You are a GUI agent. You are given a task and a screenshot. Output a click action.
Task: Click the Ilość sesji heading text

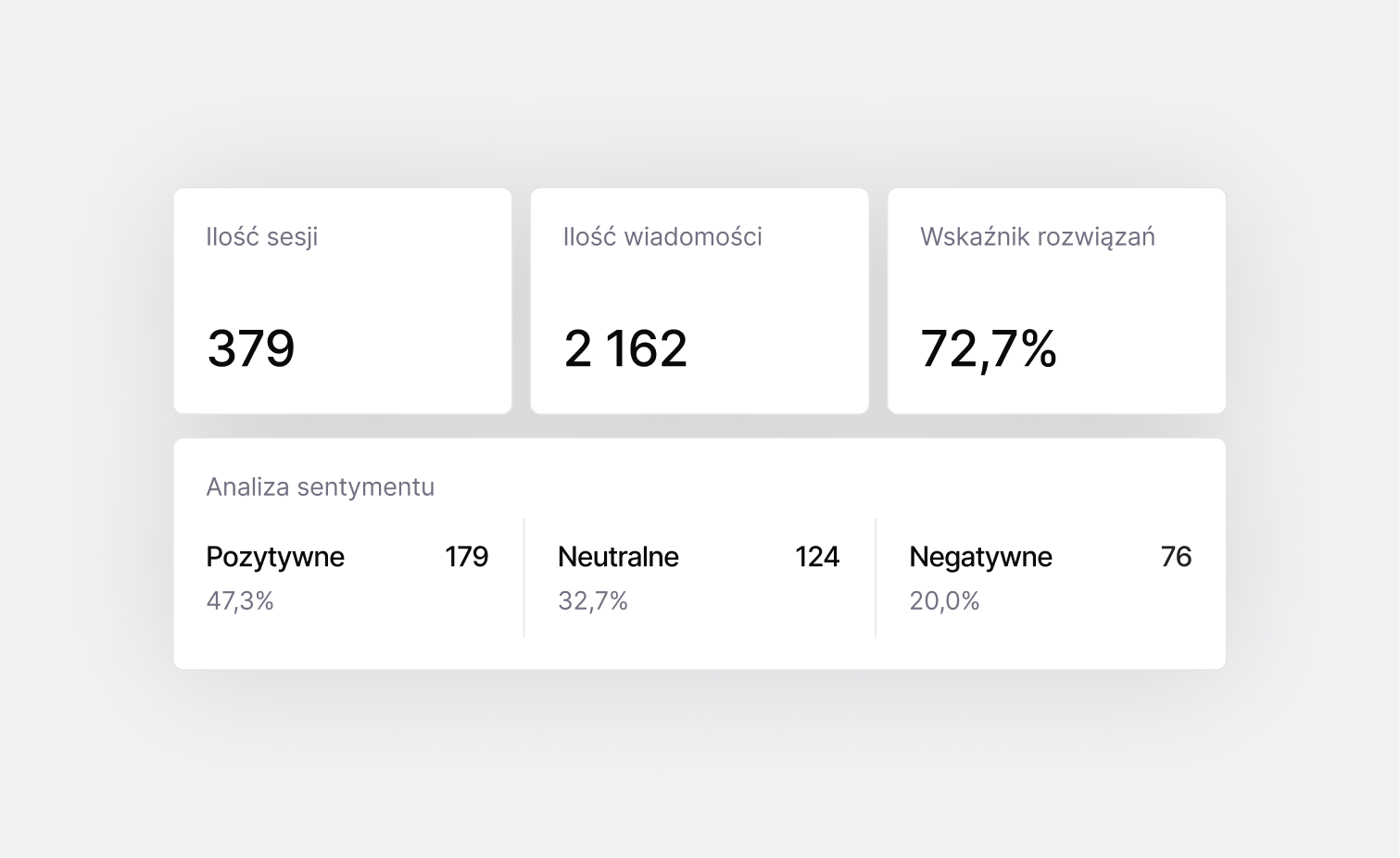[x=261, y=237]
